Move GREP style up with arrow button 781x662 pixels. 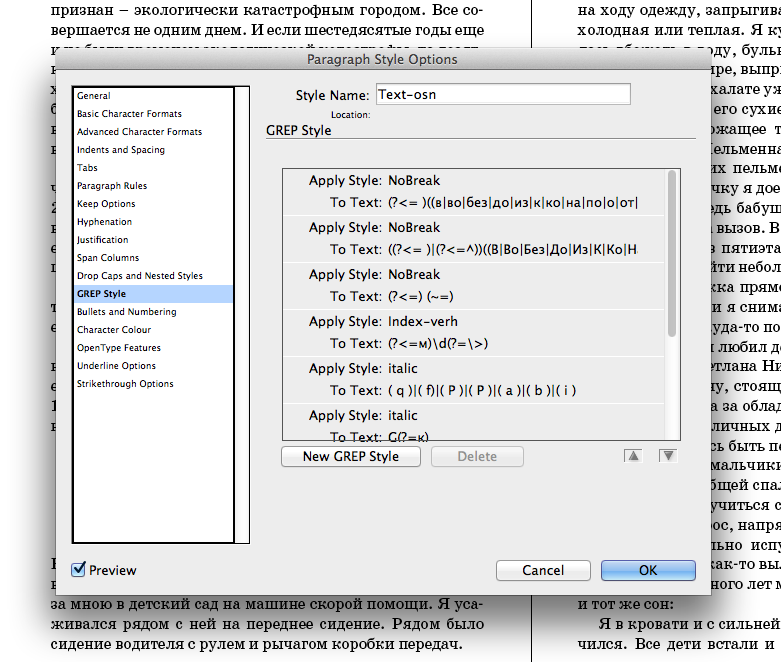tap(633, 456)
